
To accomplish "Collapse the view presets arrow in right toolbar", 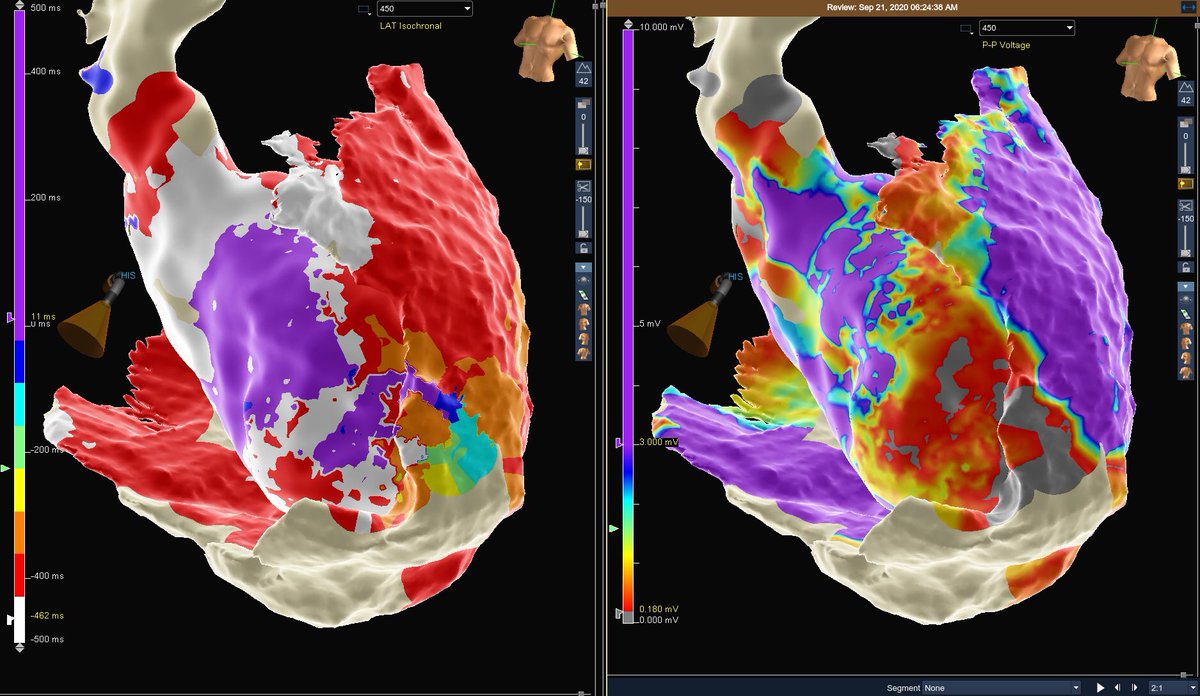I will click(1186, 286).
